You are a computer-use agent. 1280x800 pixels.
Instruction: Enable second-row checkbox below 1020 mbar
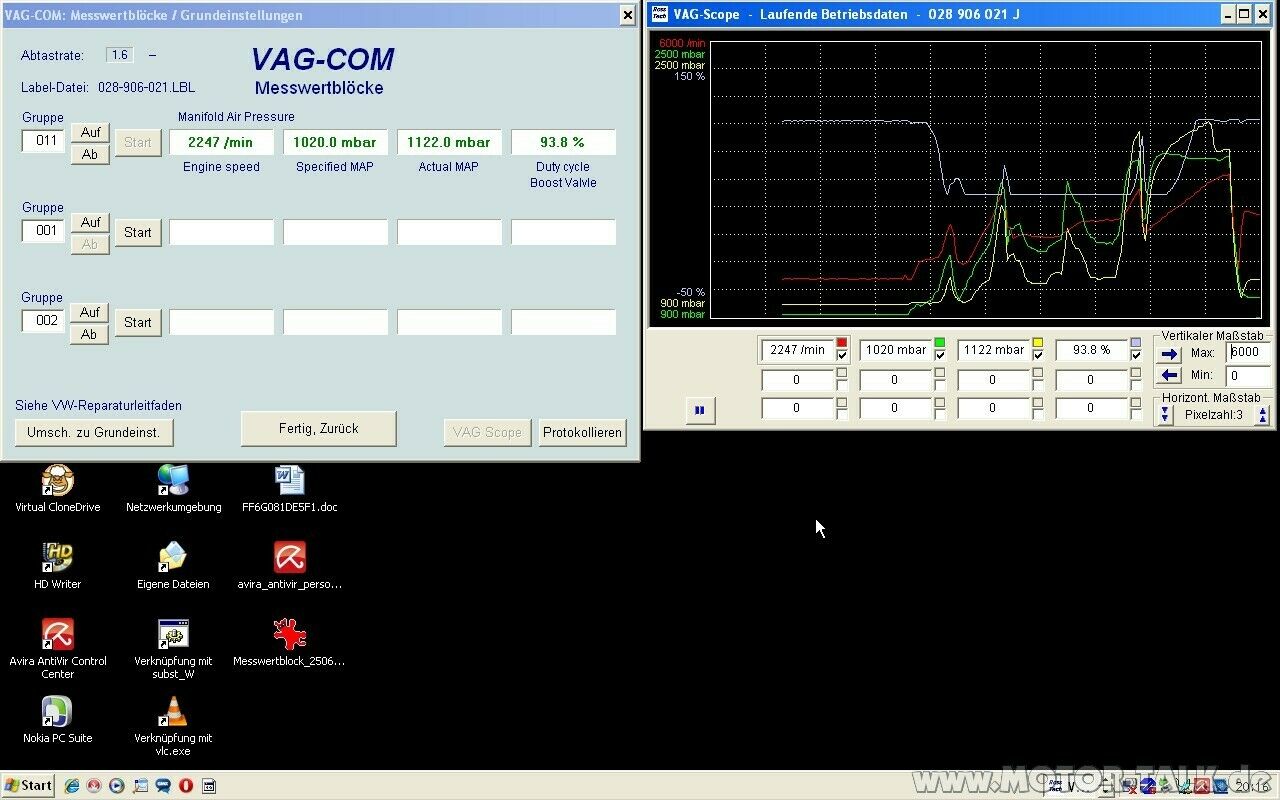tap(940, 386)
